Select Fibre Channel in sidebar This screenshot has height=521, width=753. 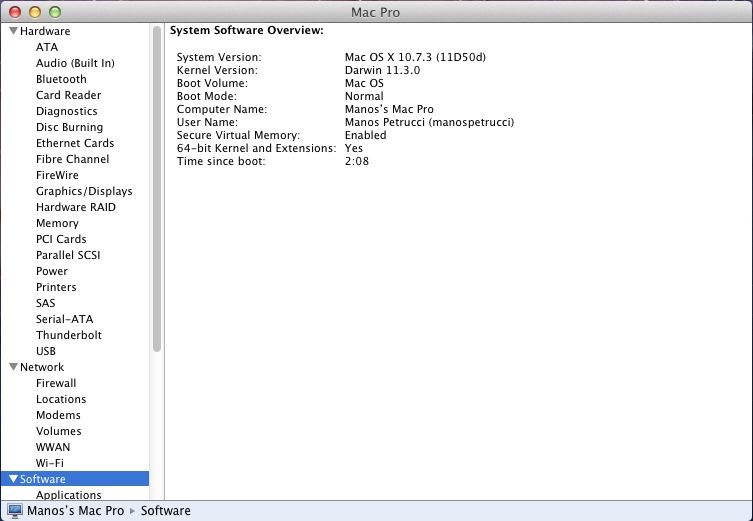pyautogui.click(x=73, y=159)
